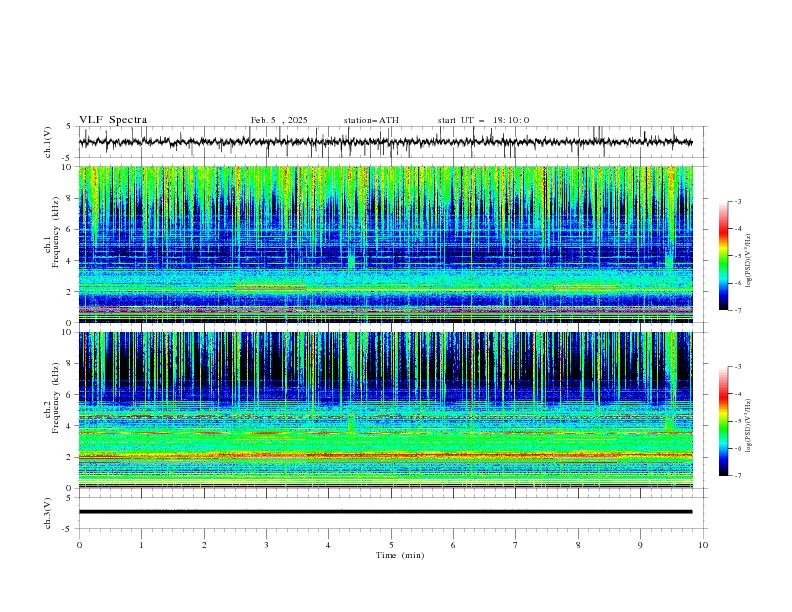Click the 'Time (min)' axis label
This screenshot has width=792, height=612.
coord(400,555)
